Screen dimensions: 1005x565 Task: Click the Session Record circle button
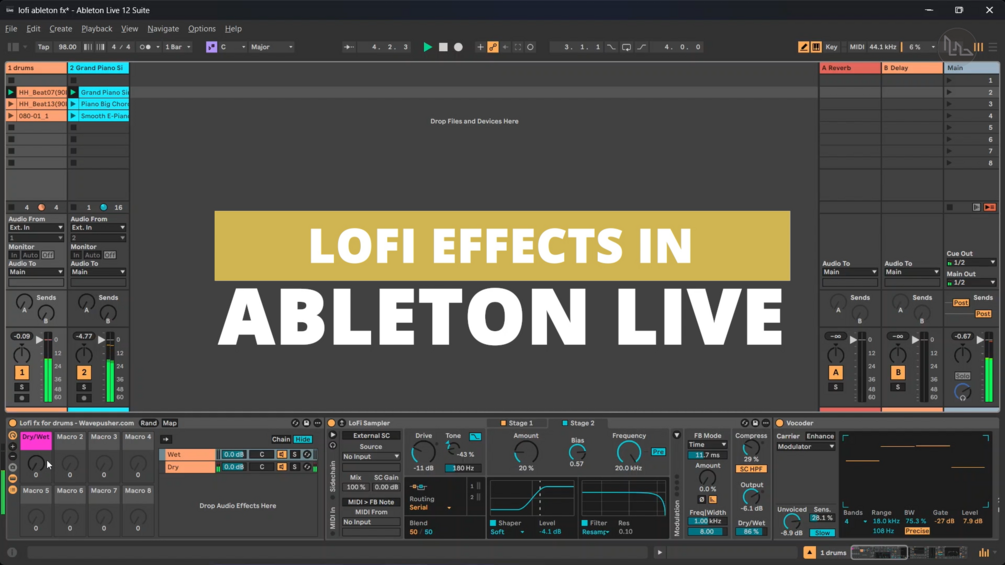point(530,47)
